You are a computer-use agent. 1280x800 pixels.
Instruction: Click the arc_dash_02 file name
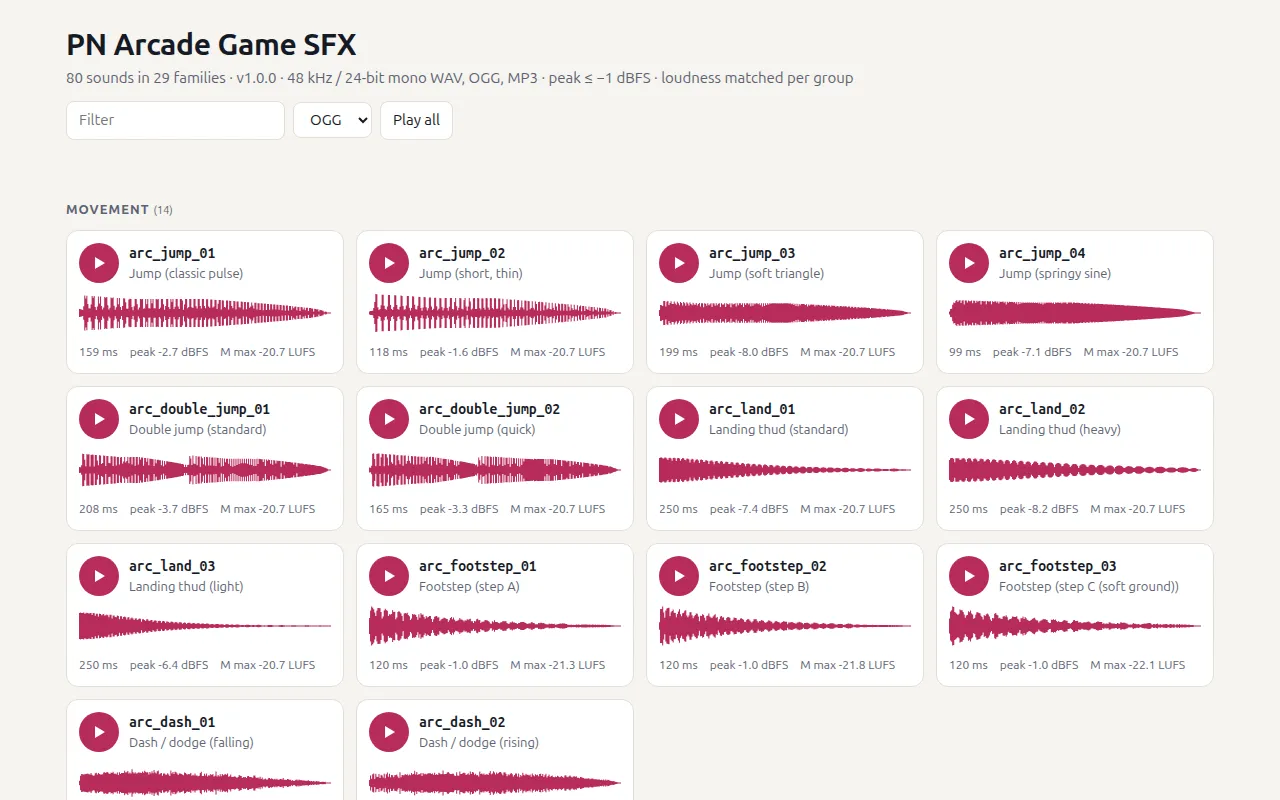[462, 722]
